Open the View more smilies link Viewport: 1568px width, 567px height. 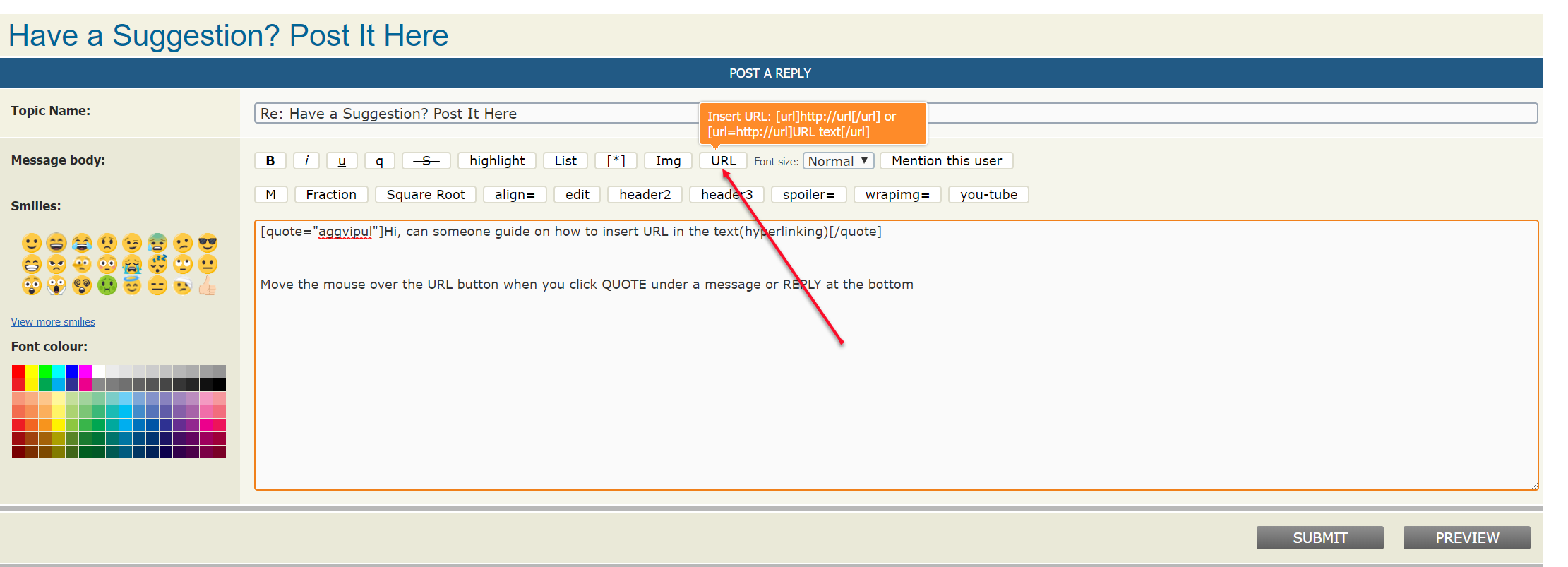53,322
